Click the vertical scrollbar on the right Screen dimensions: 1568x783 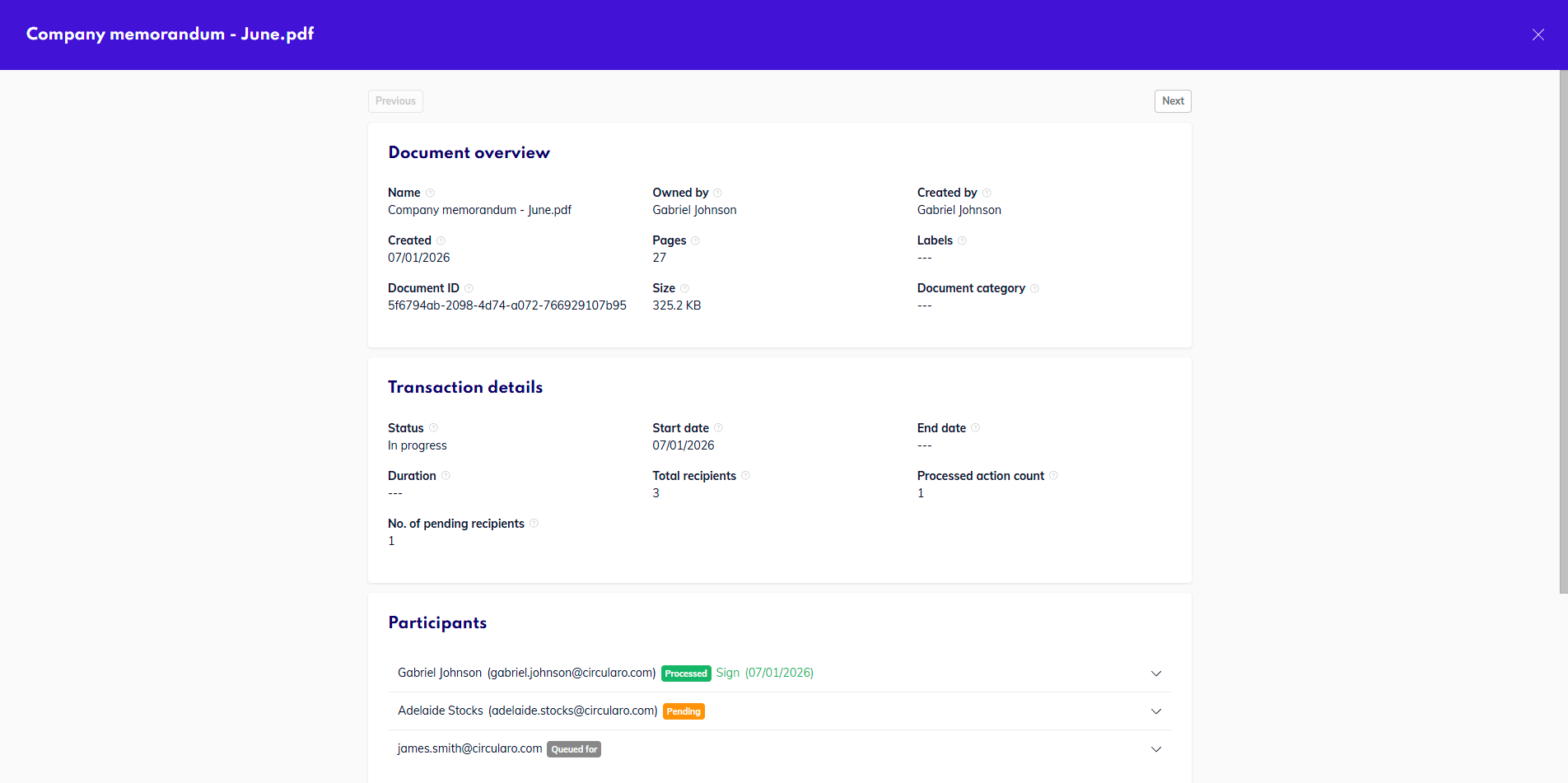(1563, 329)
